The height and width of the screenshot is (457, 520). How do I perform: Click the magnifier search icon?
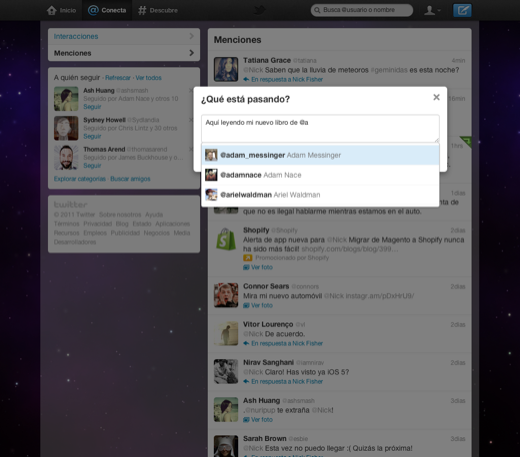click(x=317, y=10)
